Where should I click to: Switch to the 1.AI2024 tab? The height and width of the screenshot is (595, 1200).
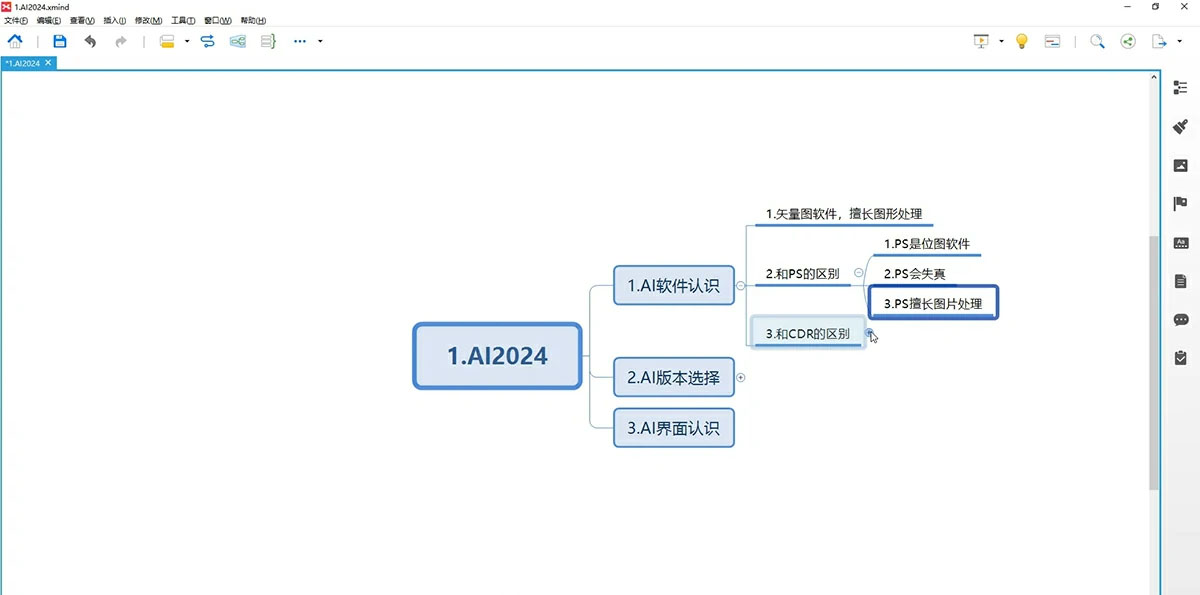23,62
